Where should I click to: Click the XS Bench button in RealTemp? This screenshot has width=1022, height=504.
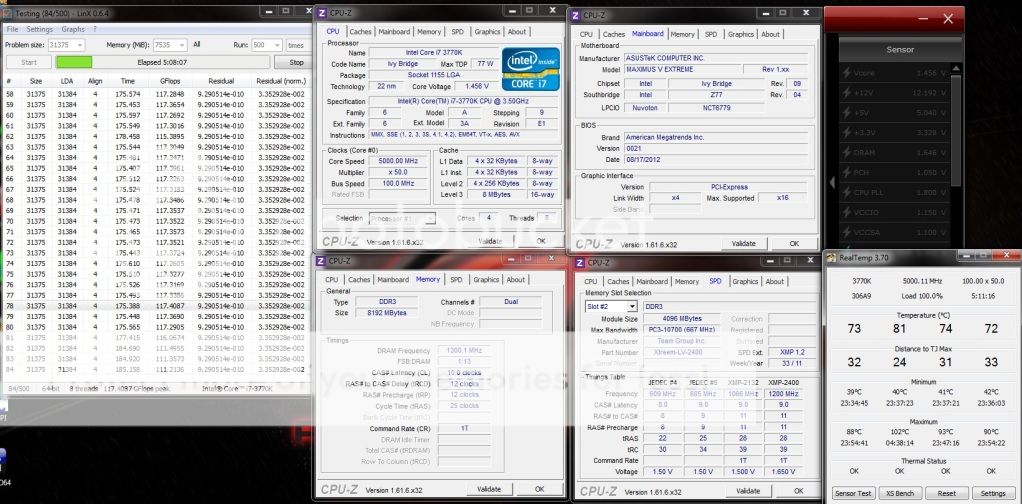(x=899, y=493)
